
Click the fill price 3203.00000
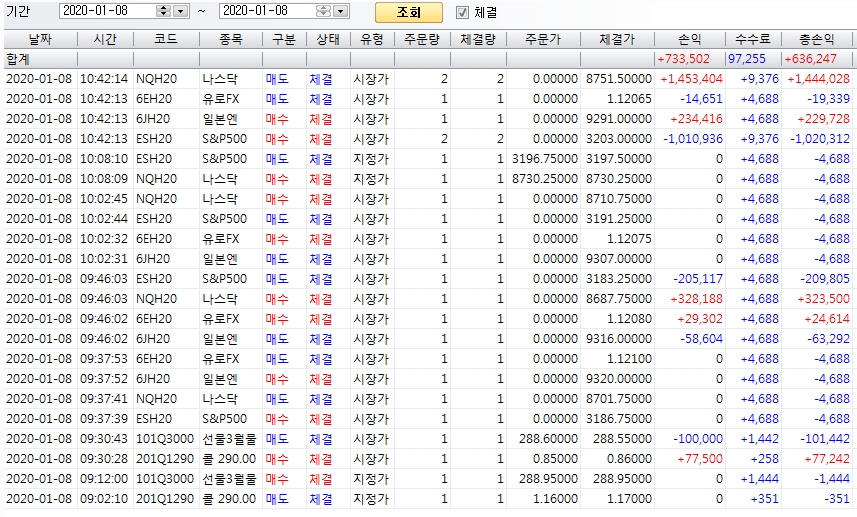pos(619,139)
